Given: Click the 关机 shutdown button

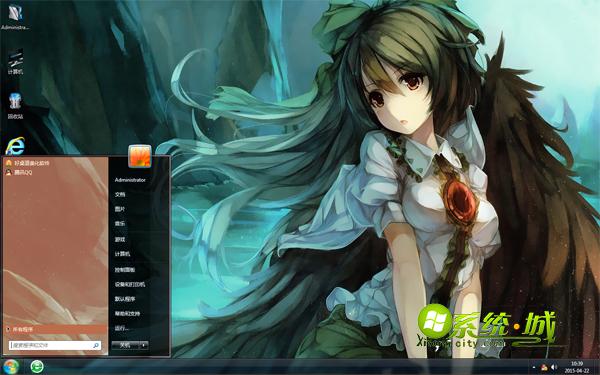Looking at the screenshot, I should [125, 345].
